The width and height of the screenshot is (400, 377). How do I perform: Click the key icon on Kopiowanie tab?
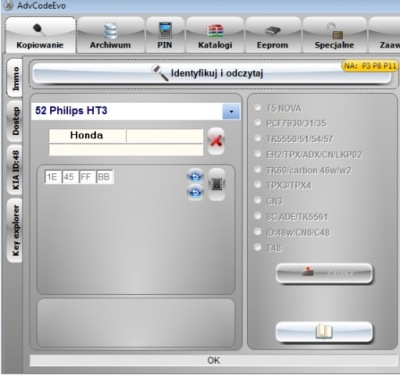click(39, 30)
